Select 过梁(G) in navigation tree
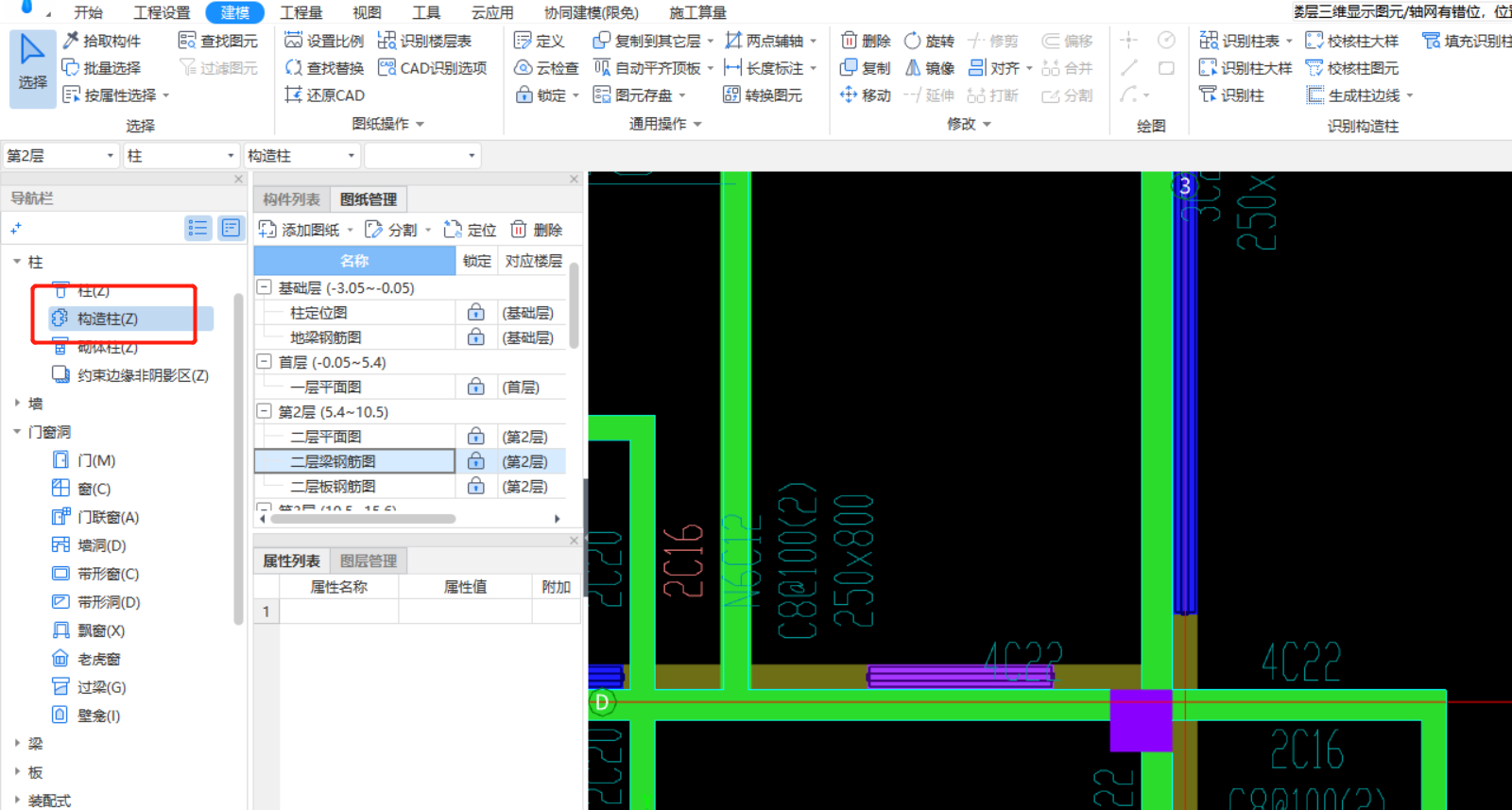Screen dimensions: 1512x810 (89, 687)
